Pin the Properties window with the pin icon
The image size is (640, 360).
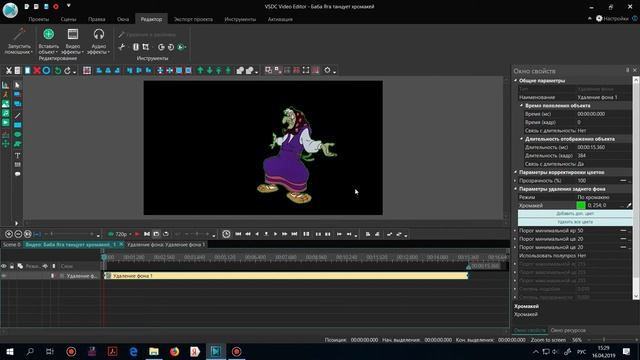pos(627,70)
